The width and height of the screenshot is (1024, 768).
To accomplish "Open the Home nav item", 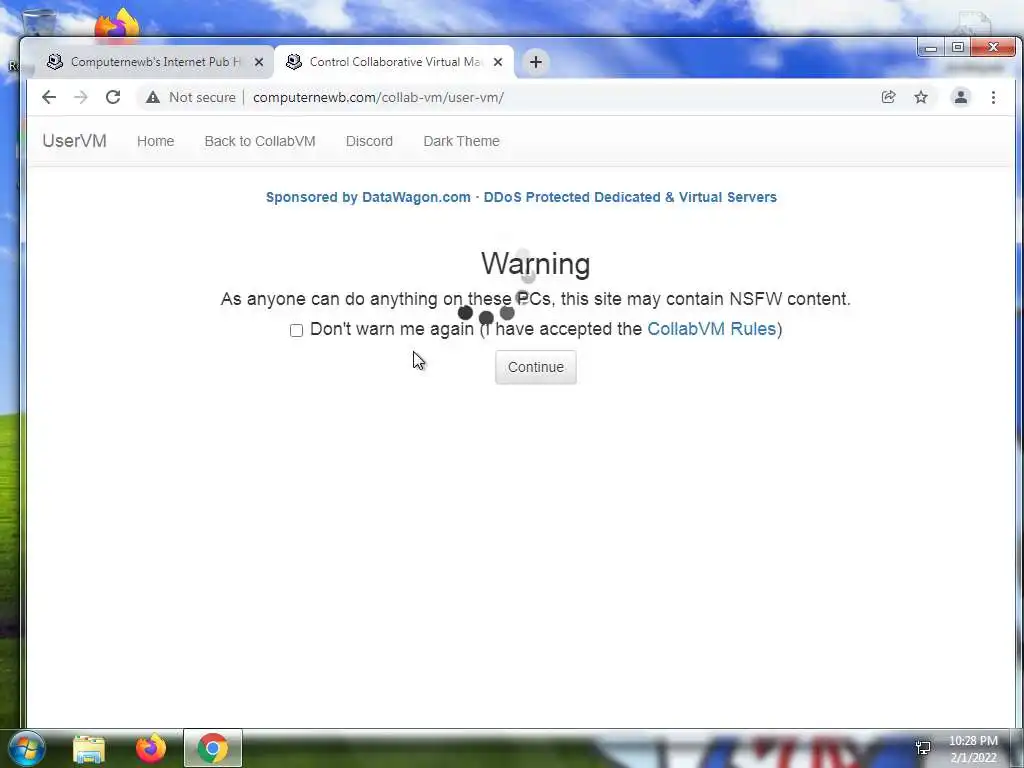I will [155, 141].
